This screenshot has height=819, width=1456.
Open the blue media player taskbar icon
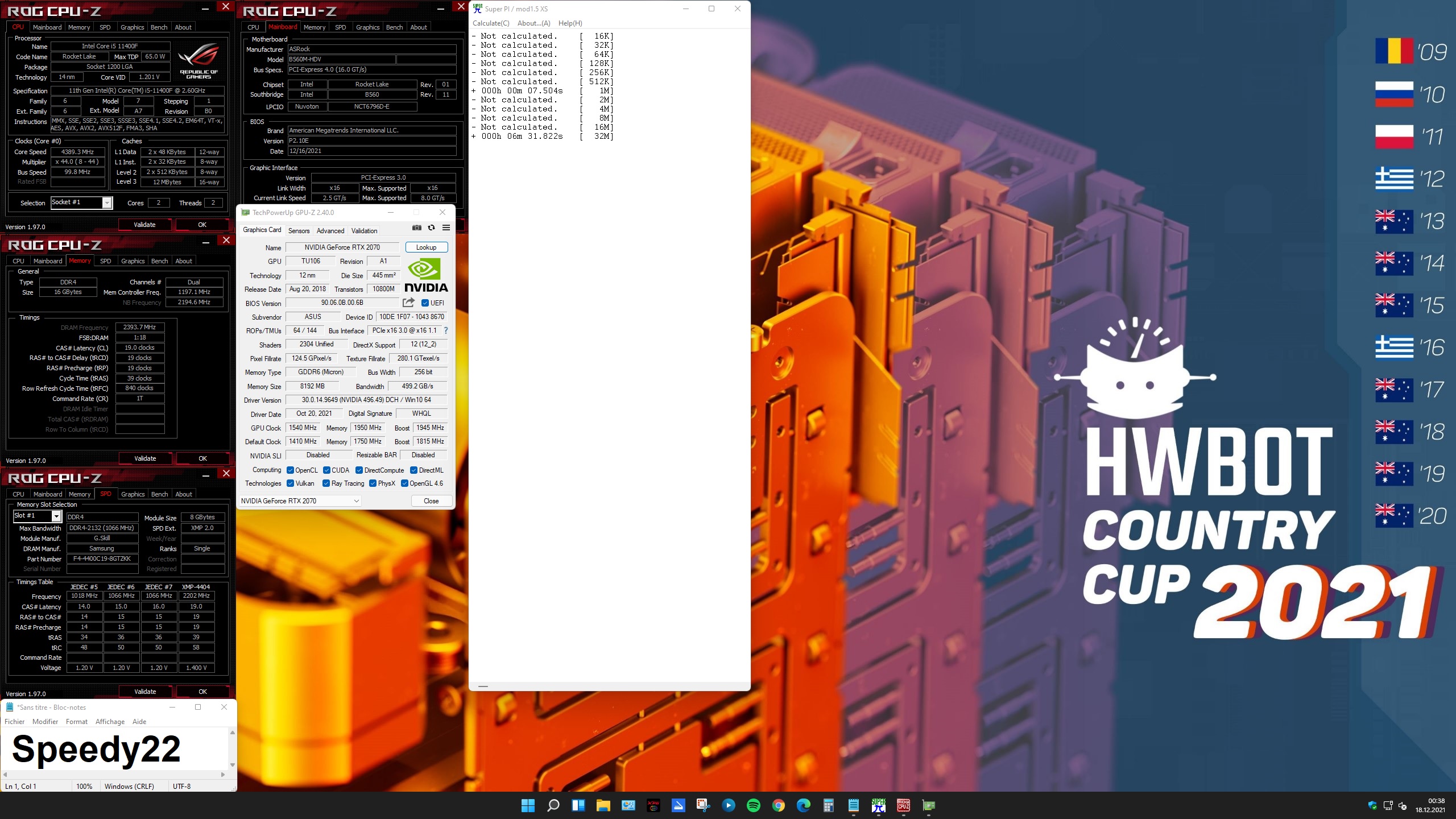729,805
